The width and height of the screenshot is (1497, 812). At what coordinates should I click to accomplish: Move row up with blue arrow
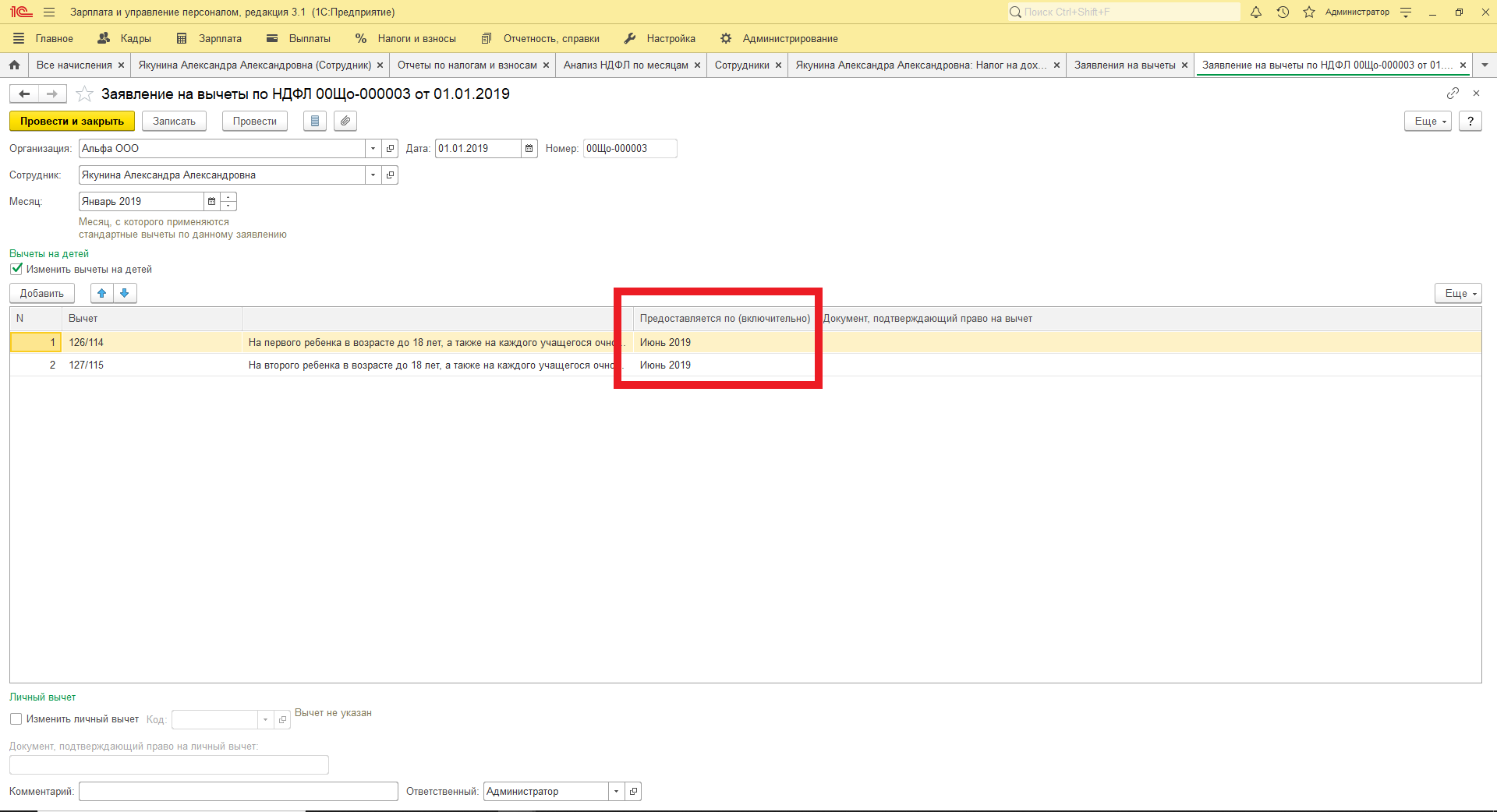pos(102,293)
